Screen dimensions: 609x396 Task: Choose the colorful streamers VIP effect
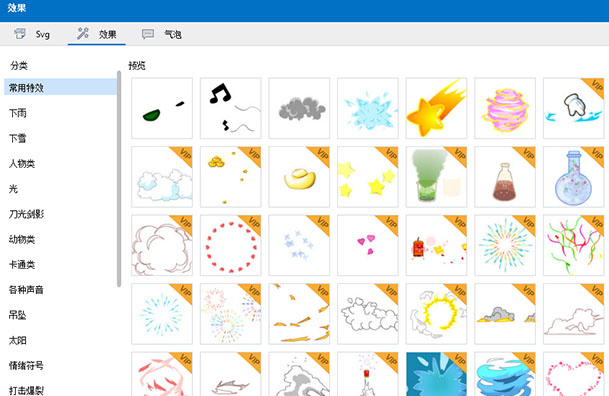tap(574, 245)
